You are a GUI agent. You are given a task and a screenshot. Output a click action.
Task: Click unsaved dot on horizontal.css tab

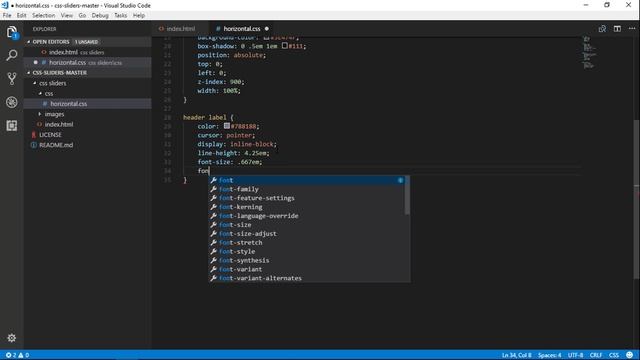267,29
